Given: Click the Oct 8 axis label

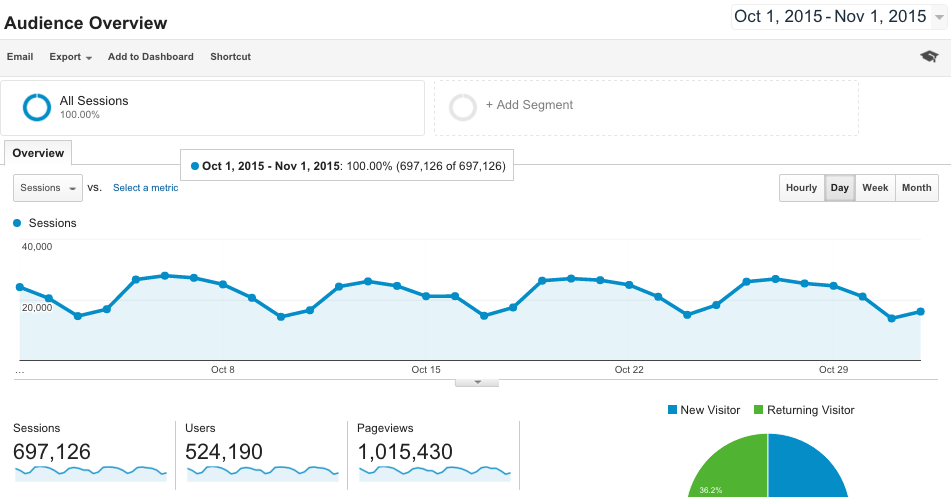Looking at the screenshot, I should [223, 370].
